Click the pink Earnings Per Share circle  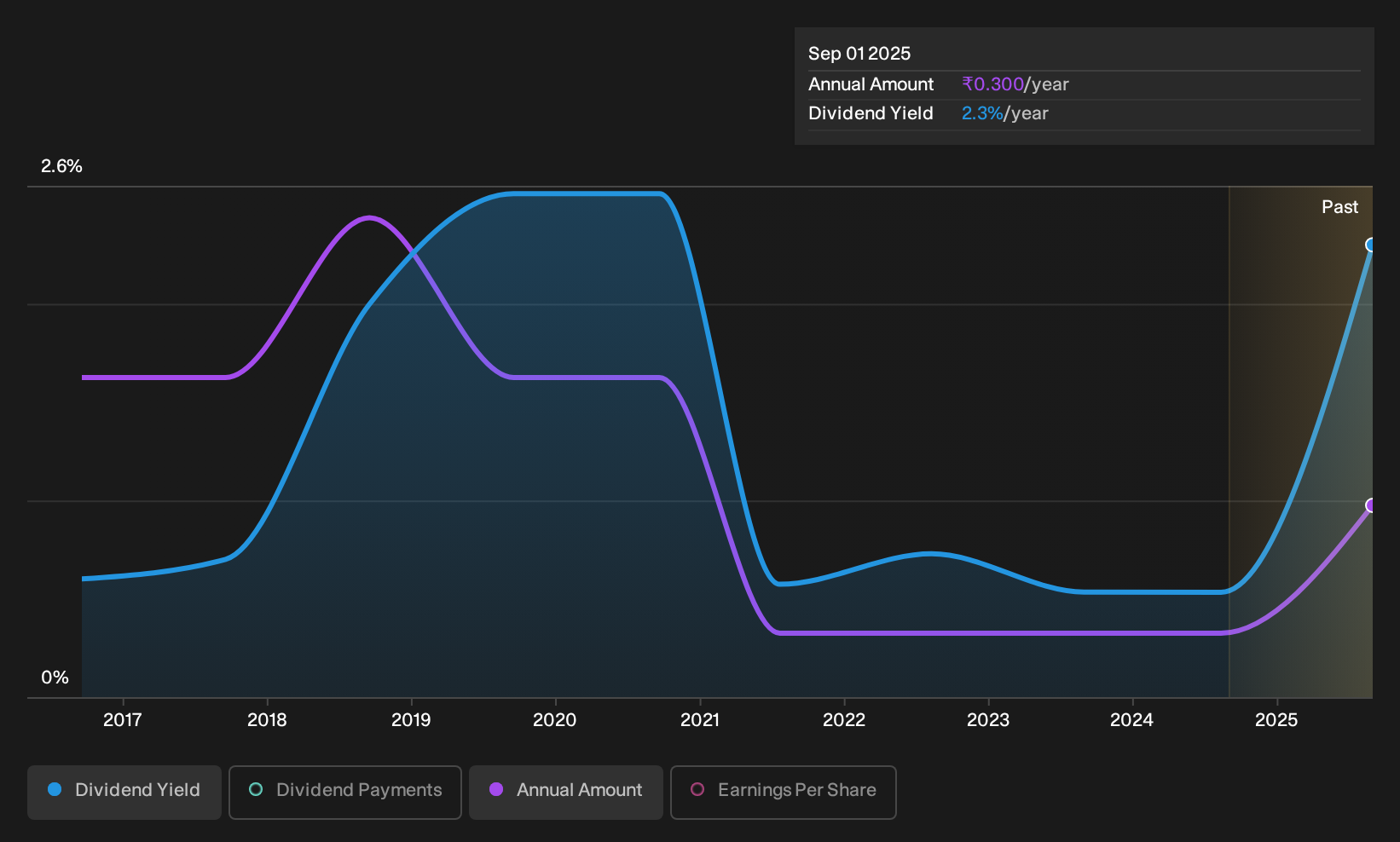(x=697, y=789)
